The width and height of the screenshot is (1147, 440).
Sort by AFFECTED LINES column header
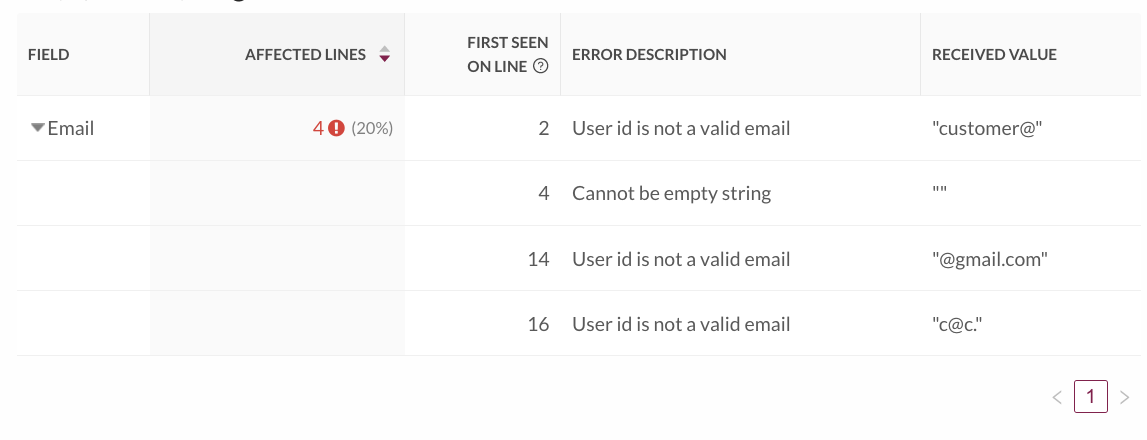(x=306, y=55)
